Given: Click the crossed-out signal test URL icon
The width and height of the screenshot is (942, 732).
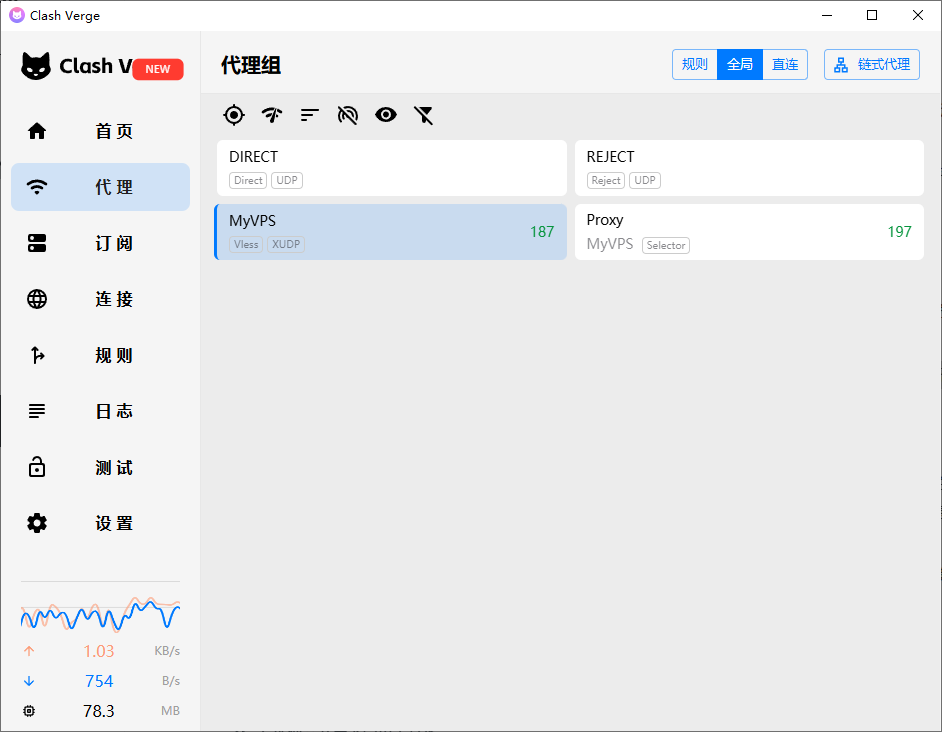Looking at the screenshot, I should pyautogui.click(x=348, y=115).
